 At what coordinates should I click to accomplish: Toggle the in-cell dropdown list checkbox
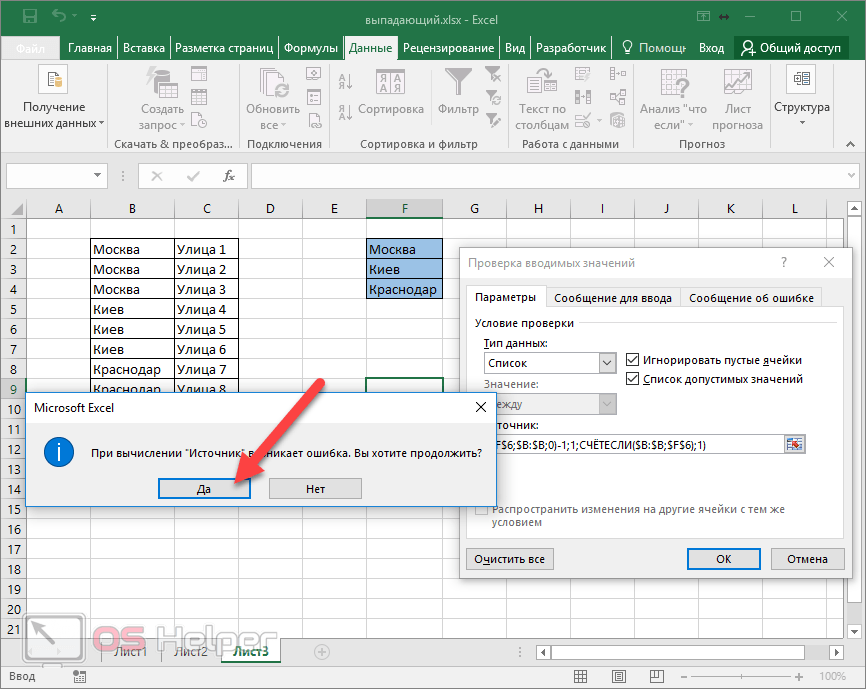[633, 379]
